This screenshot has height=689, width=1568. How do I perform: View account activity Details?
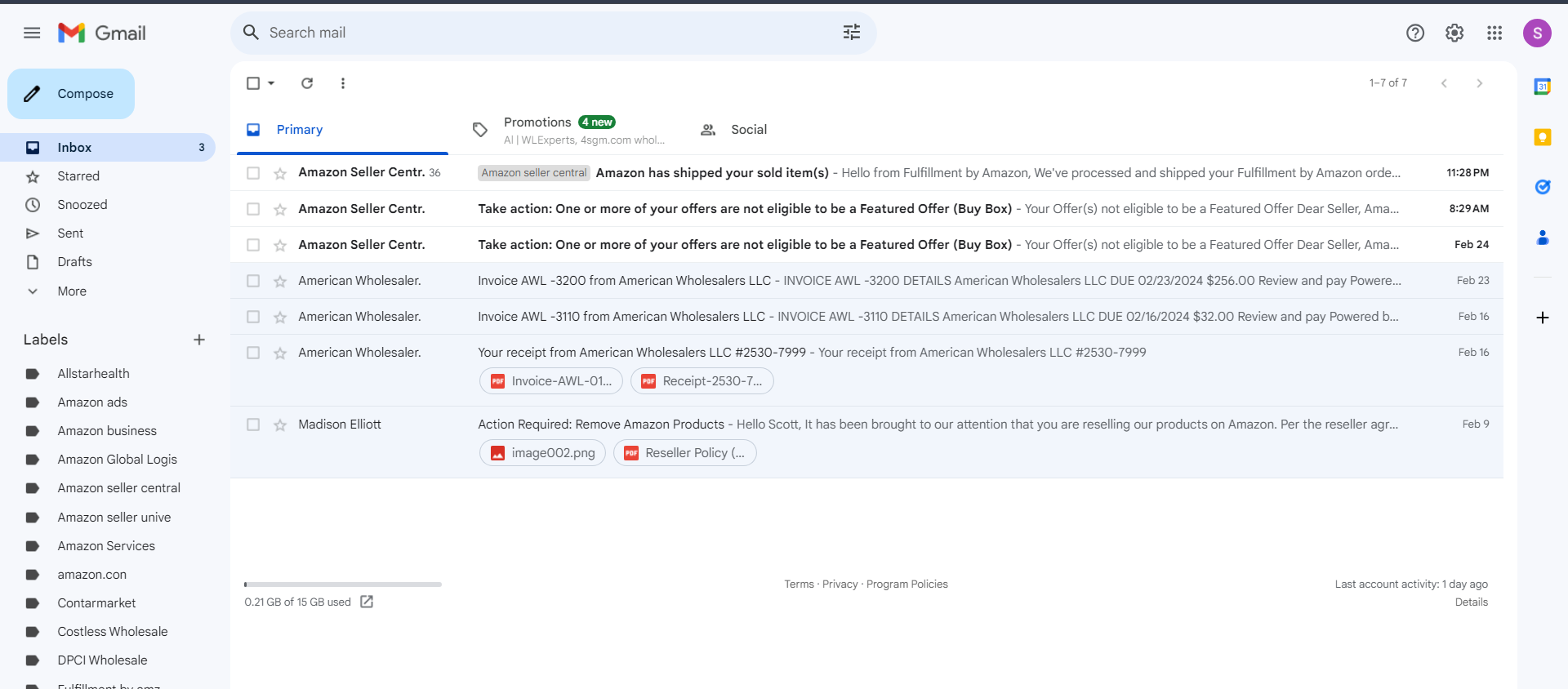click(1471, 602)
